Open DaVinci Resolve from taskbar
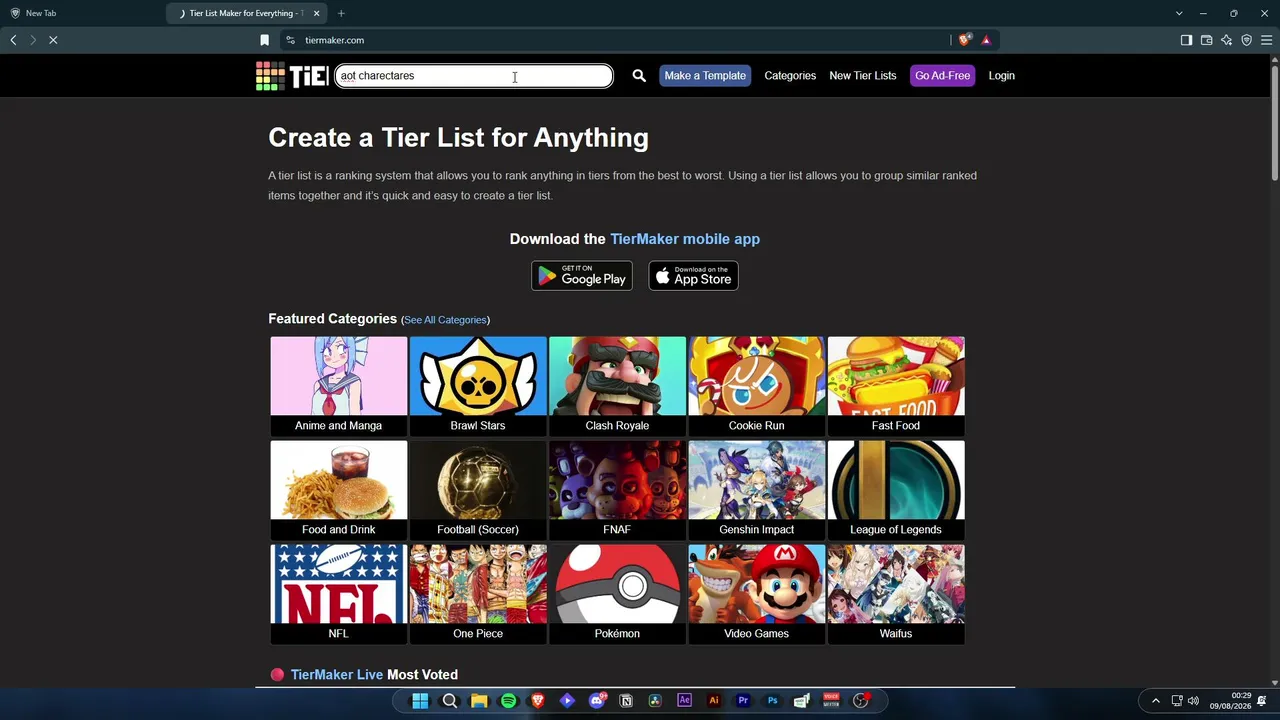The width and height of the screenshot is (1280, 720). pyautogui.click(x=655, y=701)
